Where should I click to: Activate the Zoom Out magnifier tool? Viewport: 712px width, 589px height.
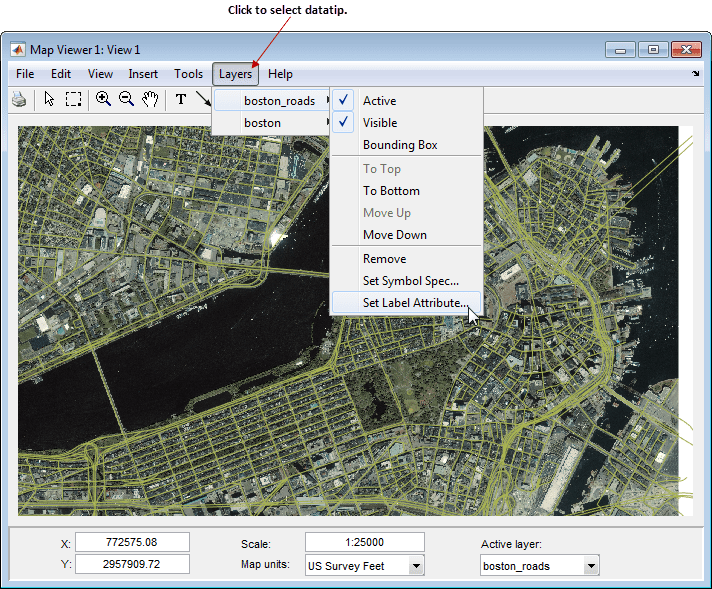(126, 99)
